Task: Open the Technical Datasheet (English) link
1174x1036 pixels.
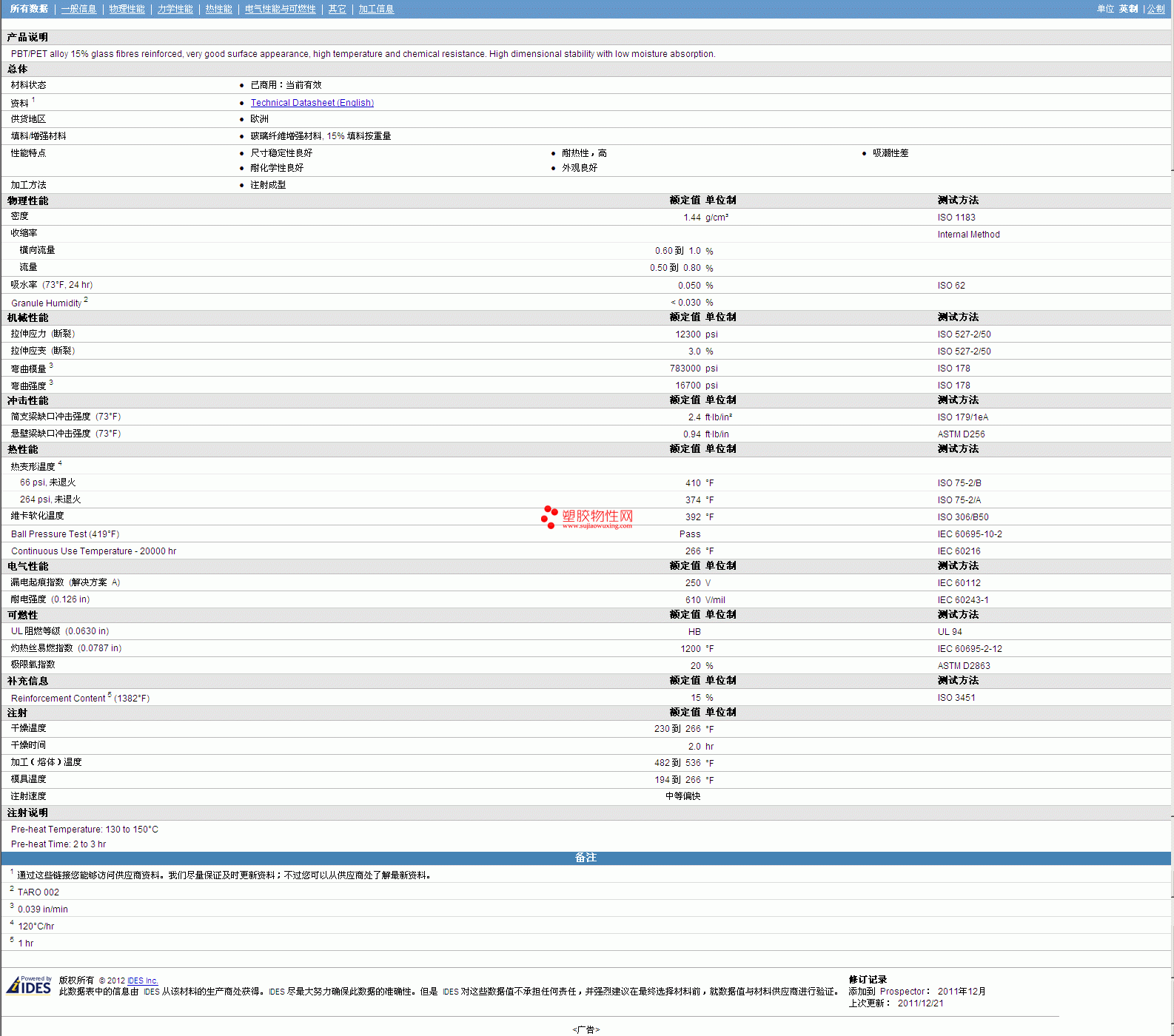Action: point(312,103)
